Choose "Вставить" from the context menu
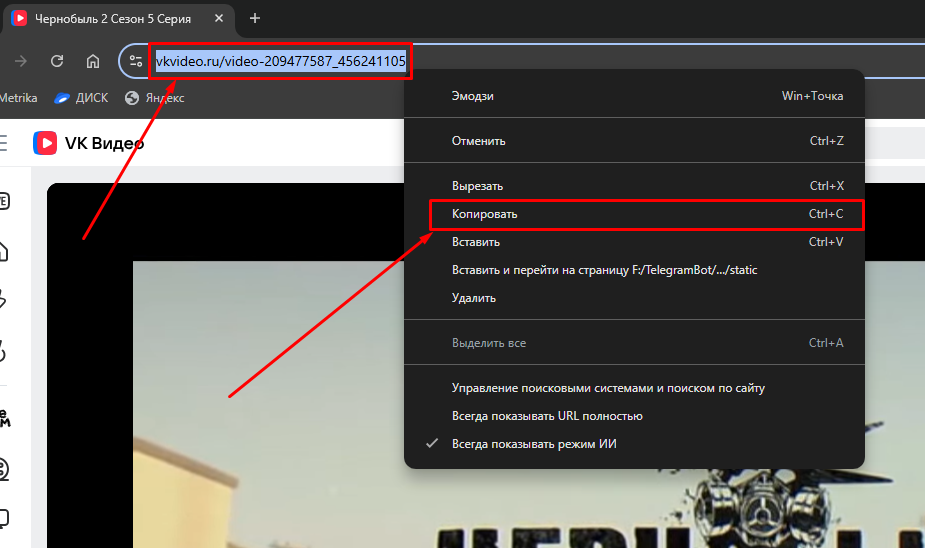Screen dimensions: 925x548 (475, 242)
